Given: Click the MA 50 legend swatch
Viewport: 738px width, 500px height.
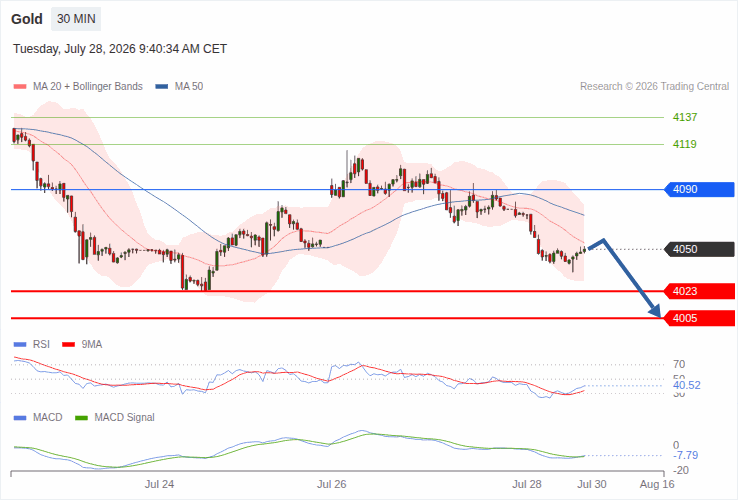Looking at the screenshot, I should pyautogui.click(x=162, y=87).
